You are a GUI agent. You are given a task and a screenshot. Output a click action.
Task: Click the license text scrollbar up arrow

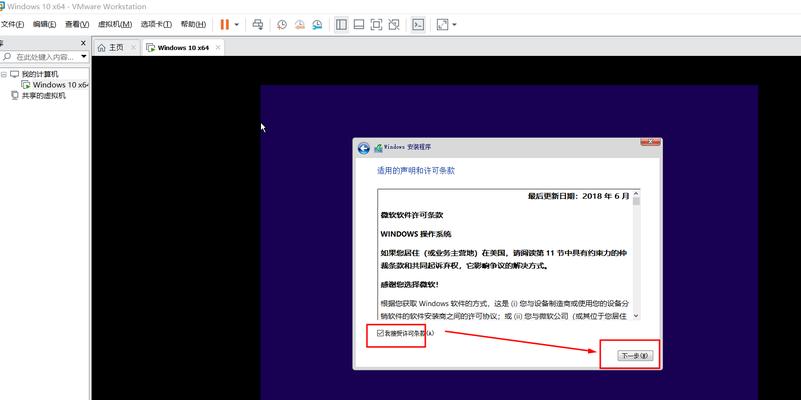(x=636, y=194)
